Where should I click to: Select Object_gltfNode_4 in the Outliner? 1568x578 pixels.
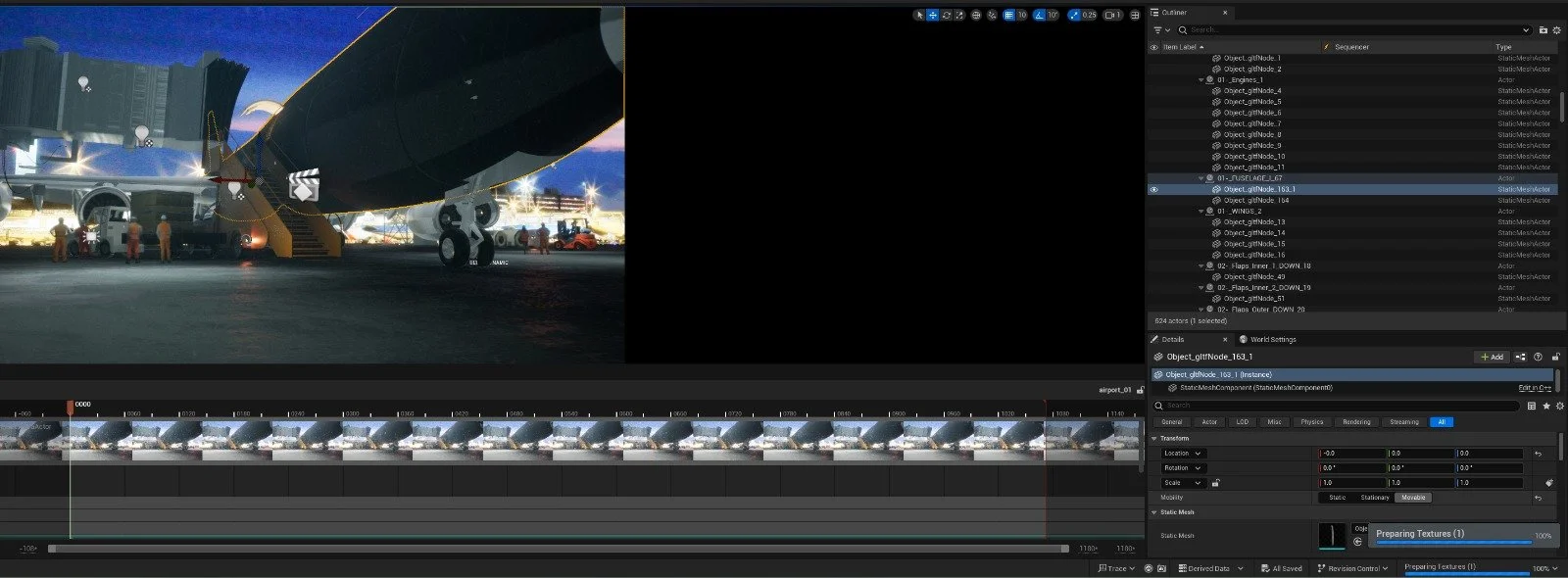coord(1251,91)
